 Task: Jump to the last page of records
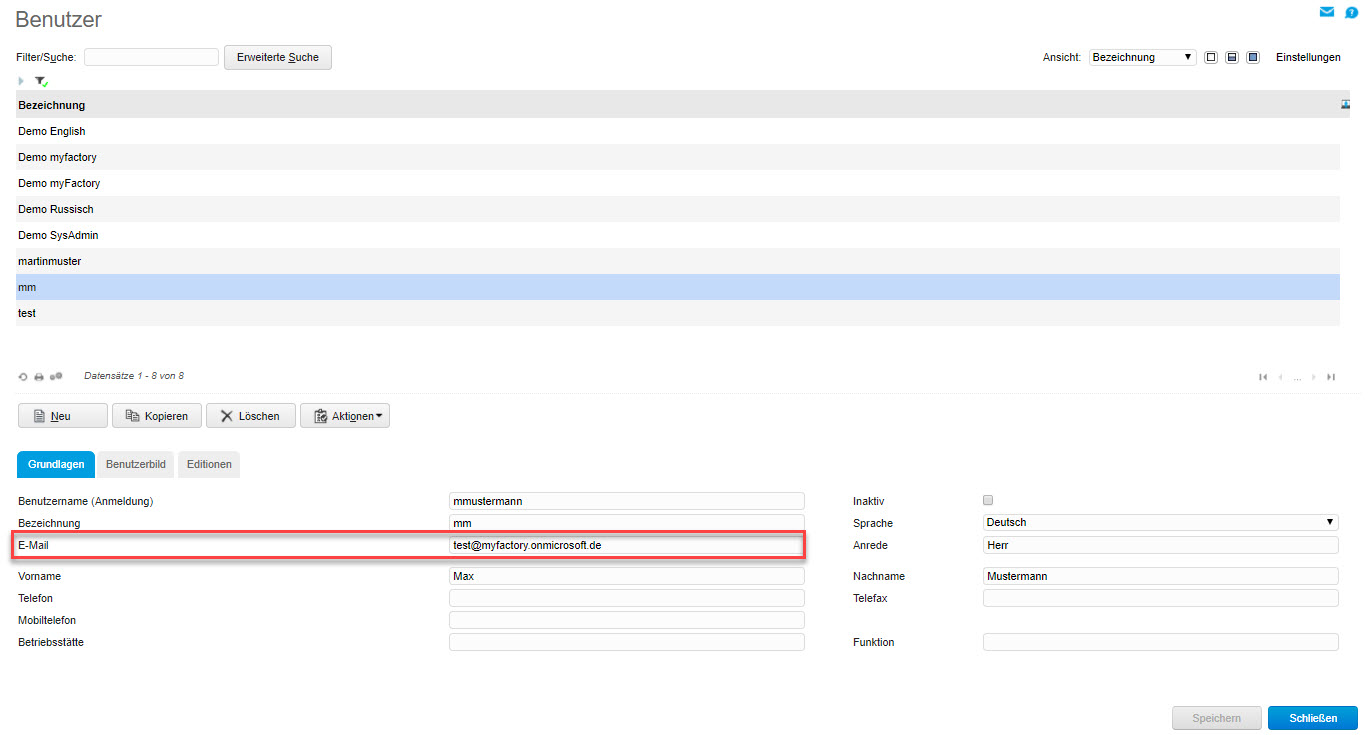coord(1331,377)
